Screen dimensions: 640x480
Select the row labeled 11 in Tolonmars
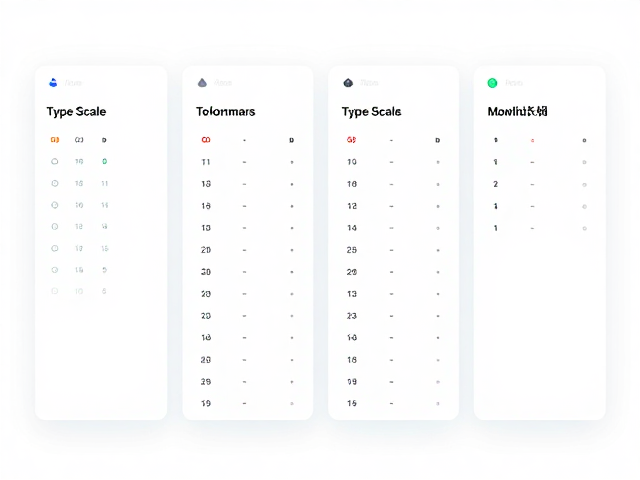[247, 162]
